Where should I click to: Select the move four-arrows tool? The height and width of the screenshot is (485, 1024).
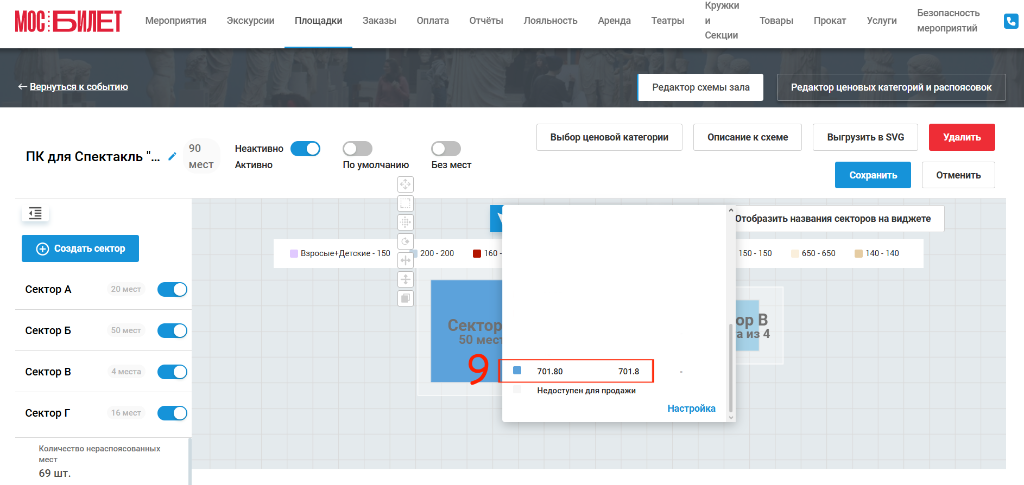(x=405, y=184)
